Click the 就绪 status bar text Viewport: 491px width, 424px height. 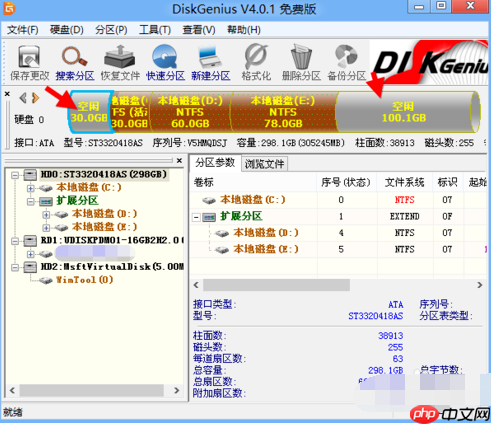pos(13,412)
